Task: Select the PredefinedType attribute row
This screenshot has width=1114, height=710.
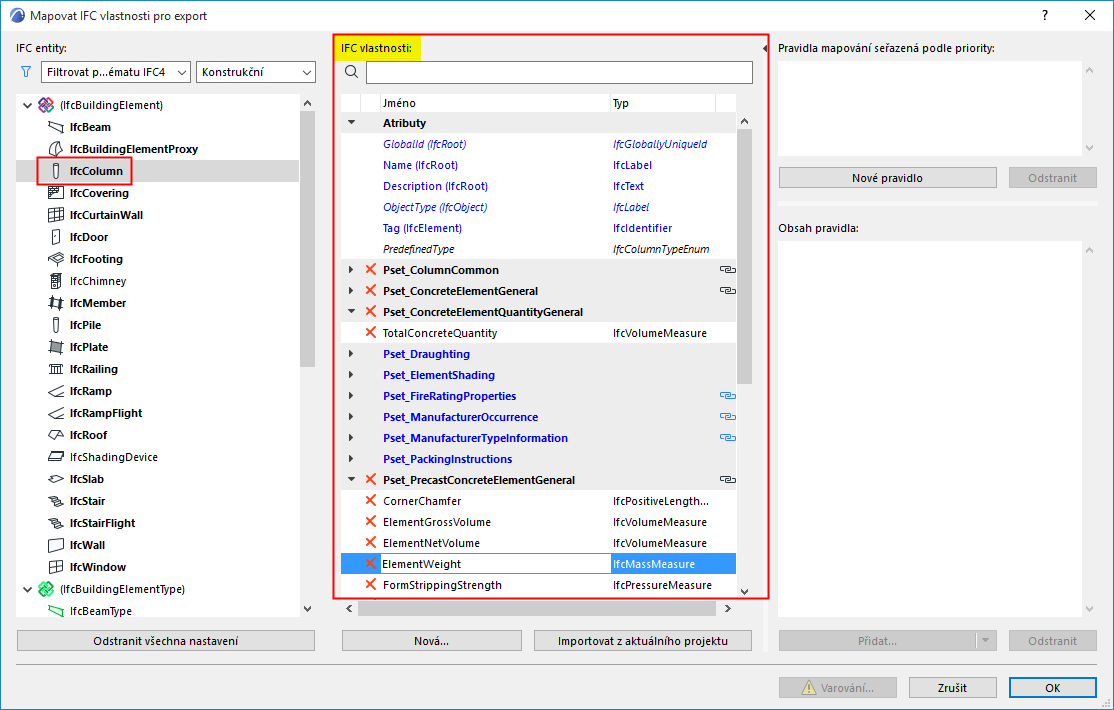Action: [x=539, y=249]
